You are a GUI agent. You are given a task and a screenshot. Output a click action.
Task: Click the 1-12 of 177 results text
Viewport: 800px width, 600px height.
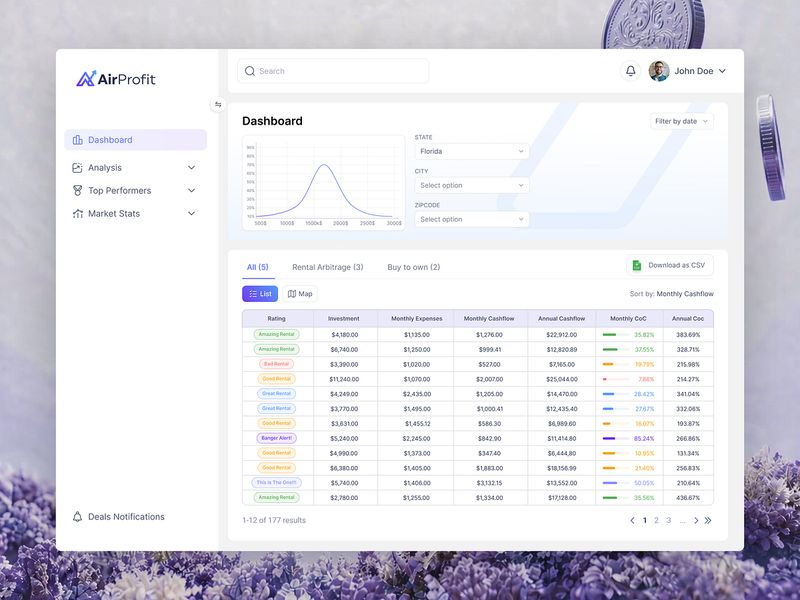(x=274, y=520)
